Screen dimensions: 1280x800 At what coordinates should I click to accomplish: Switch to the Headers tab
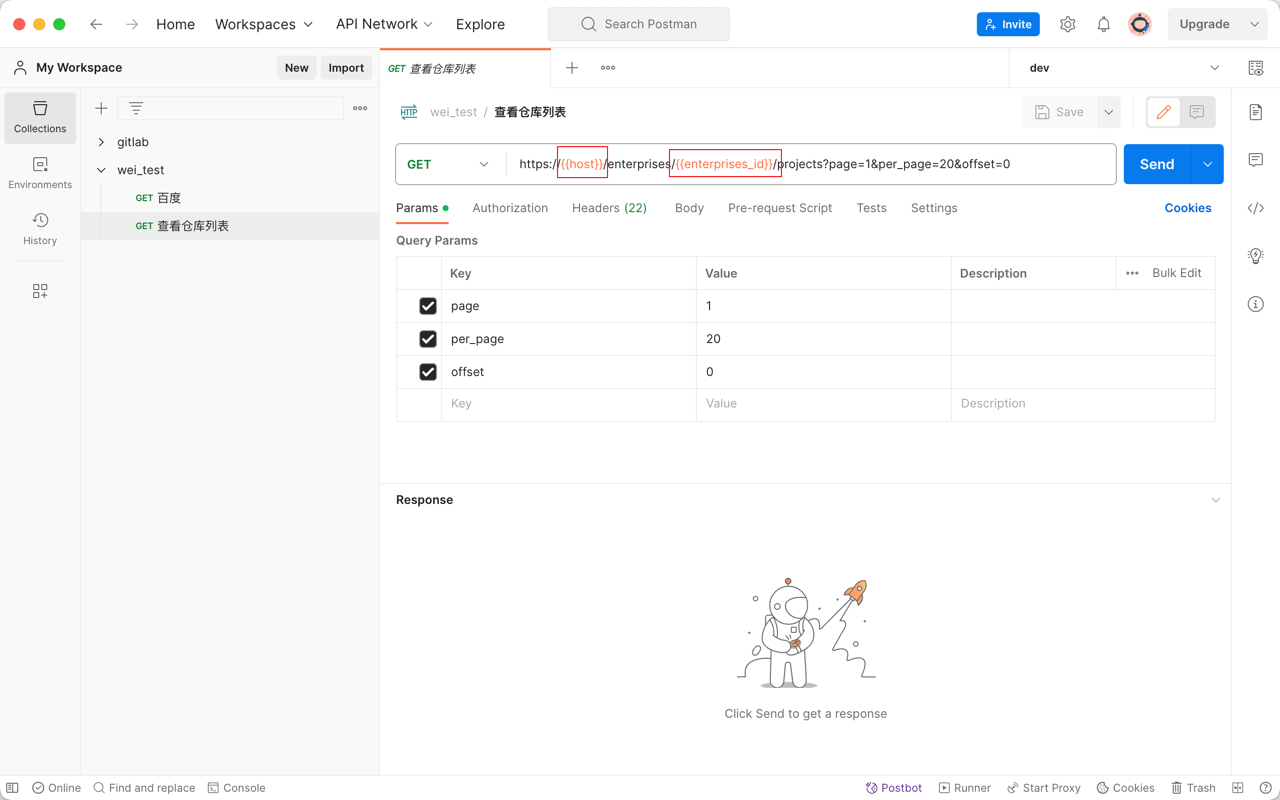click(609, 208)
